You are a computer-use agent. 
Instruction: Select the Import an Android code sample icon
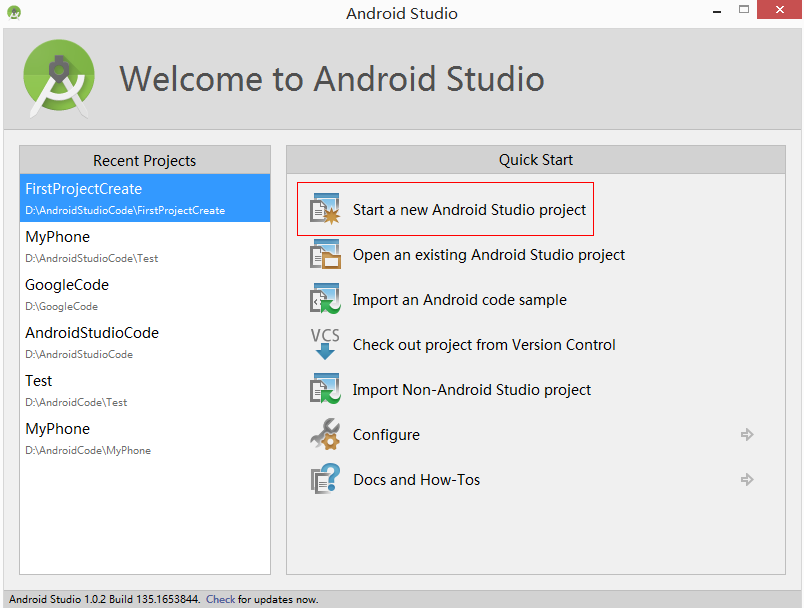(325, 299)
